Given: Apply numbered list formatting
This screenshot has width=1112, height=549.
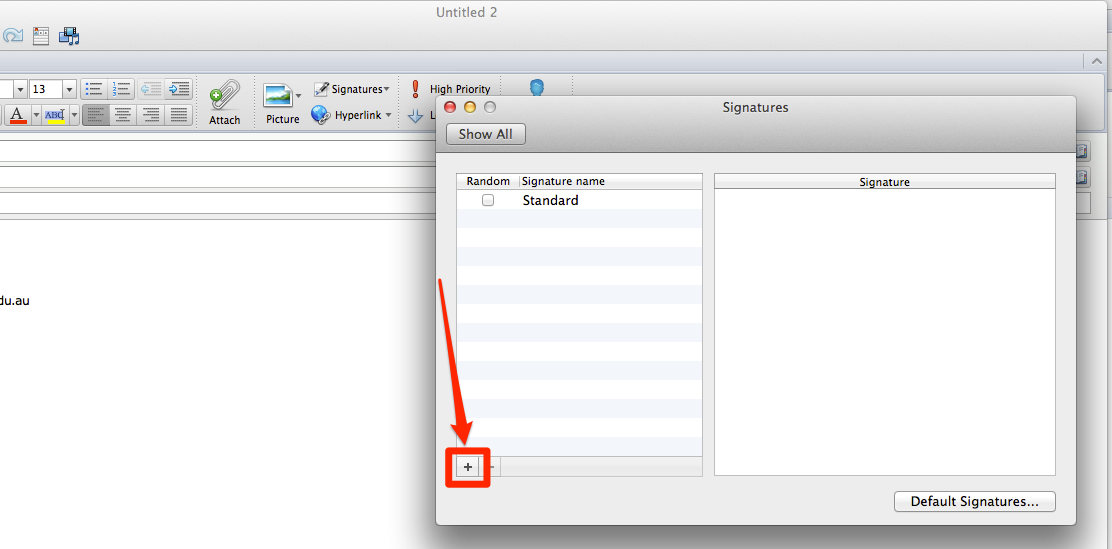Looking at the screenshot, I should point(121,89).
